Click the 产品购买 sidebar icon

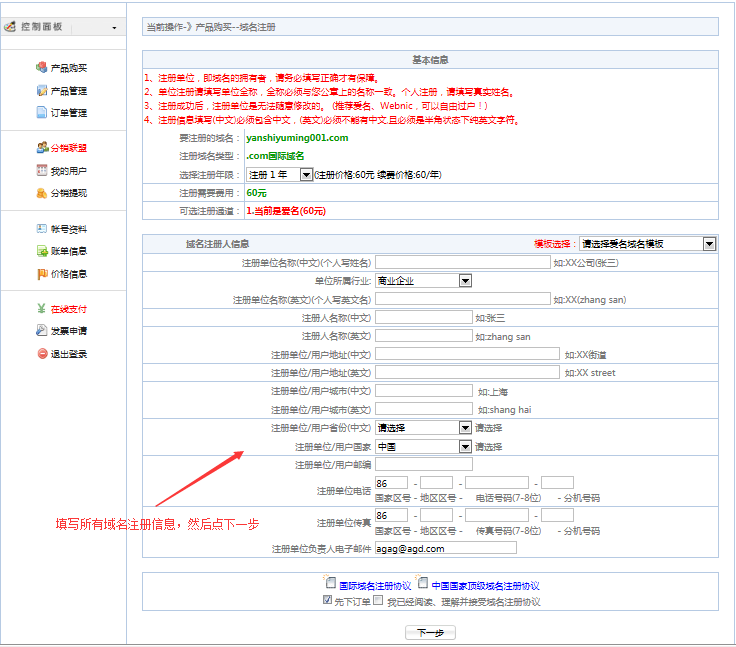coord(41,68)
